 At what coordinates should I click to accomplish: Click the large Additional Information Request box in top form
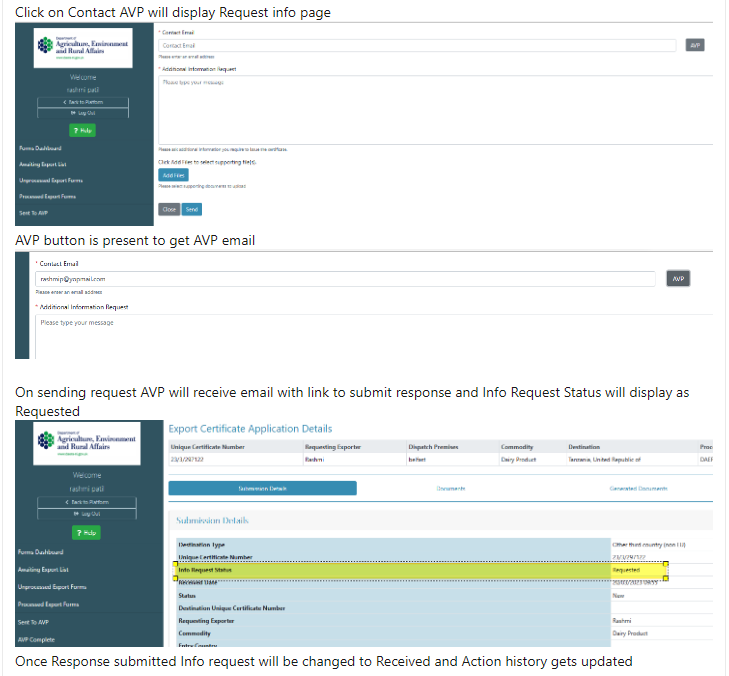(x=436, y=108)
